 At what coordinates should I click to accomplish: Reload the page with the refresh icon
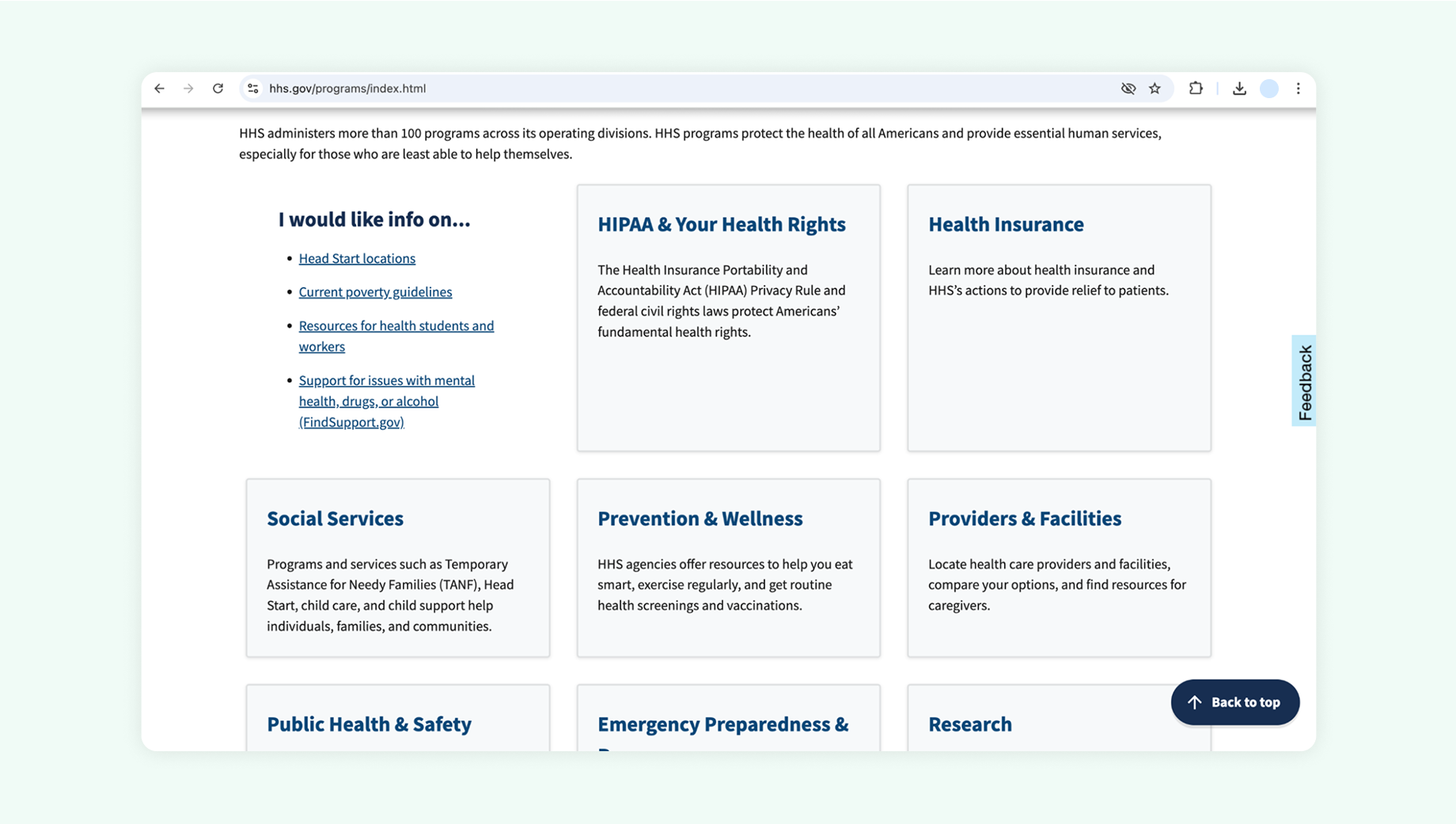[x=218, y=89]
